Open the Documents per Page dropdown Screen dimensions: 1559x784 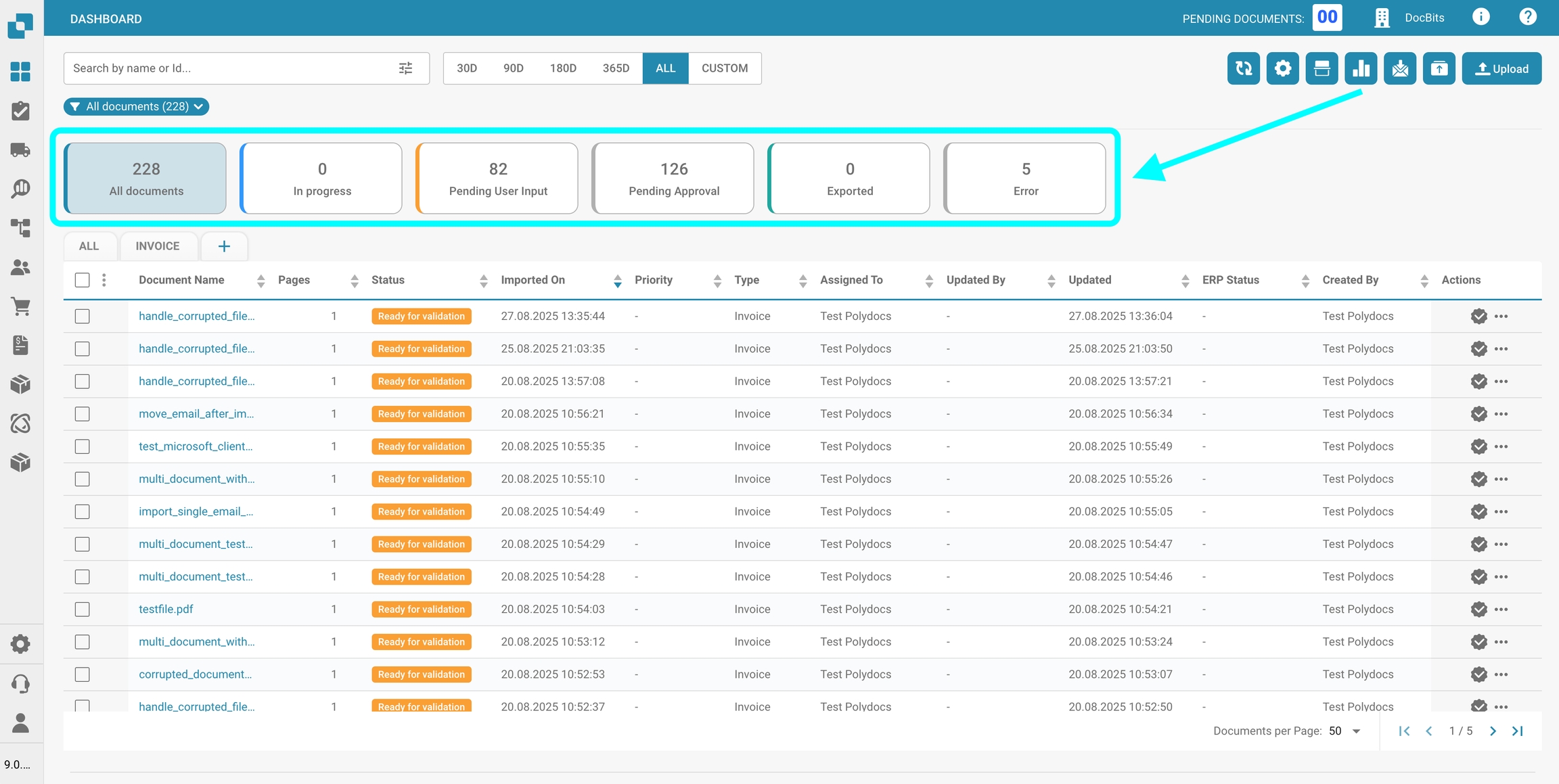pos(1345,731)
